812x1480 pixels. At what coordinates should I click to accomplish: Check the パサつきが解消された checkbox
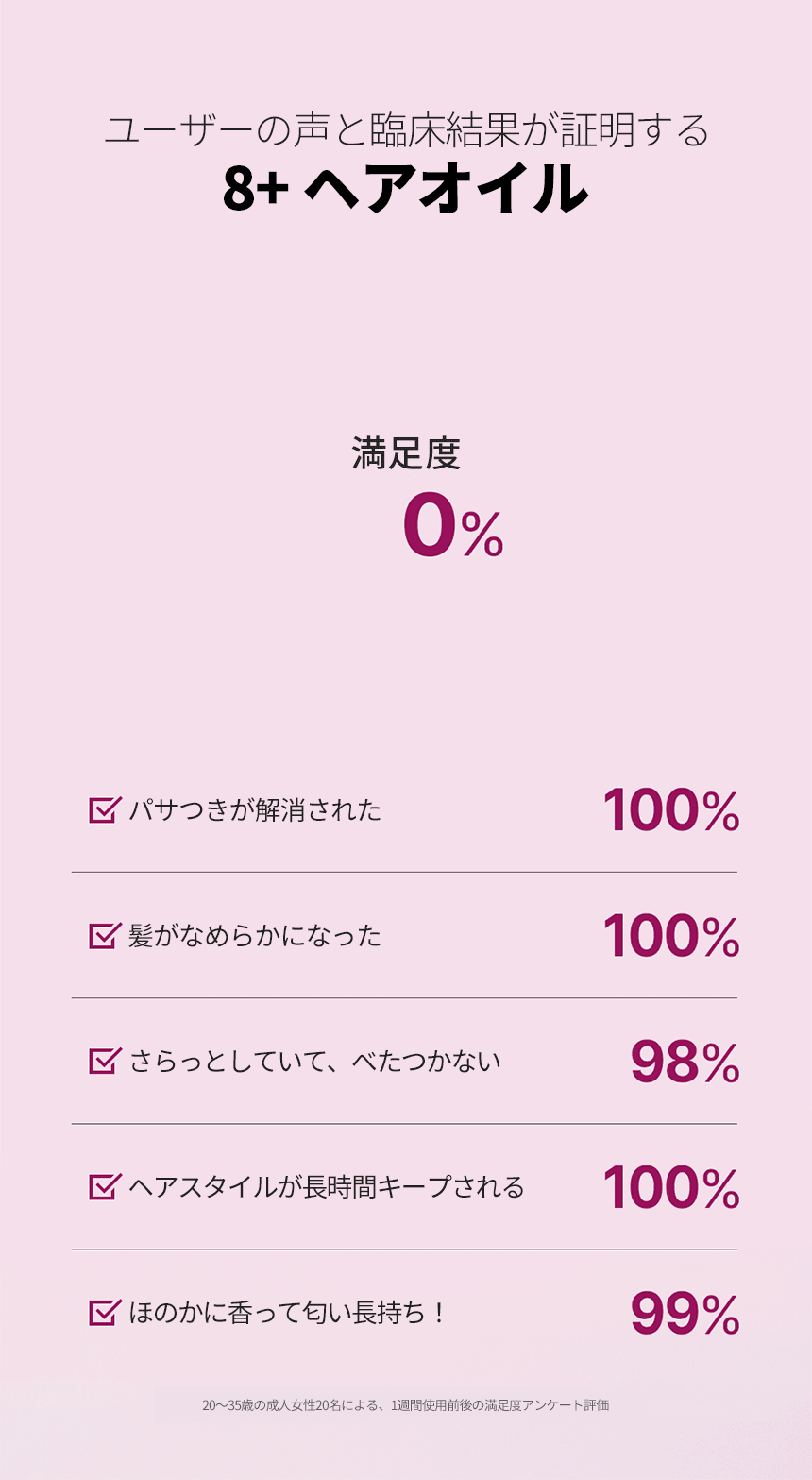[x=104, y=810]
